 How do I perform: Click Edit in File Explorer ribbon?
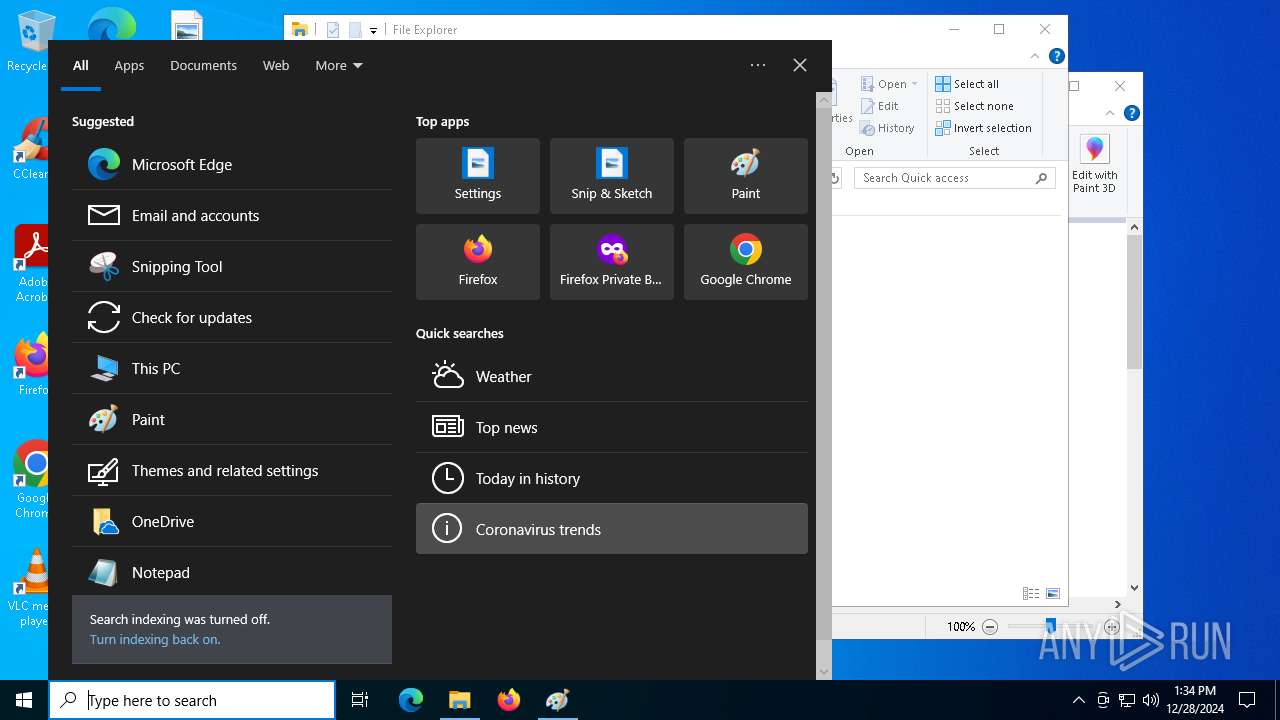pos(879,106)
